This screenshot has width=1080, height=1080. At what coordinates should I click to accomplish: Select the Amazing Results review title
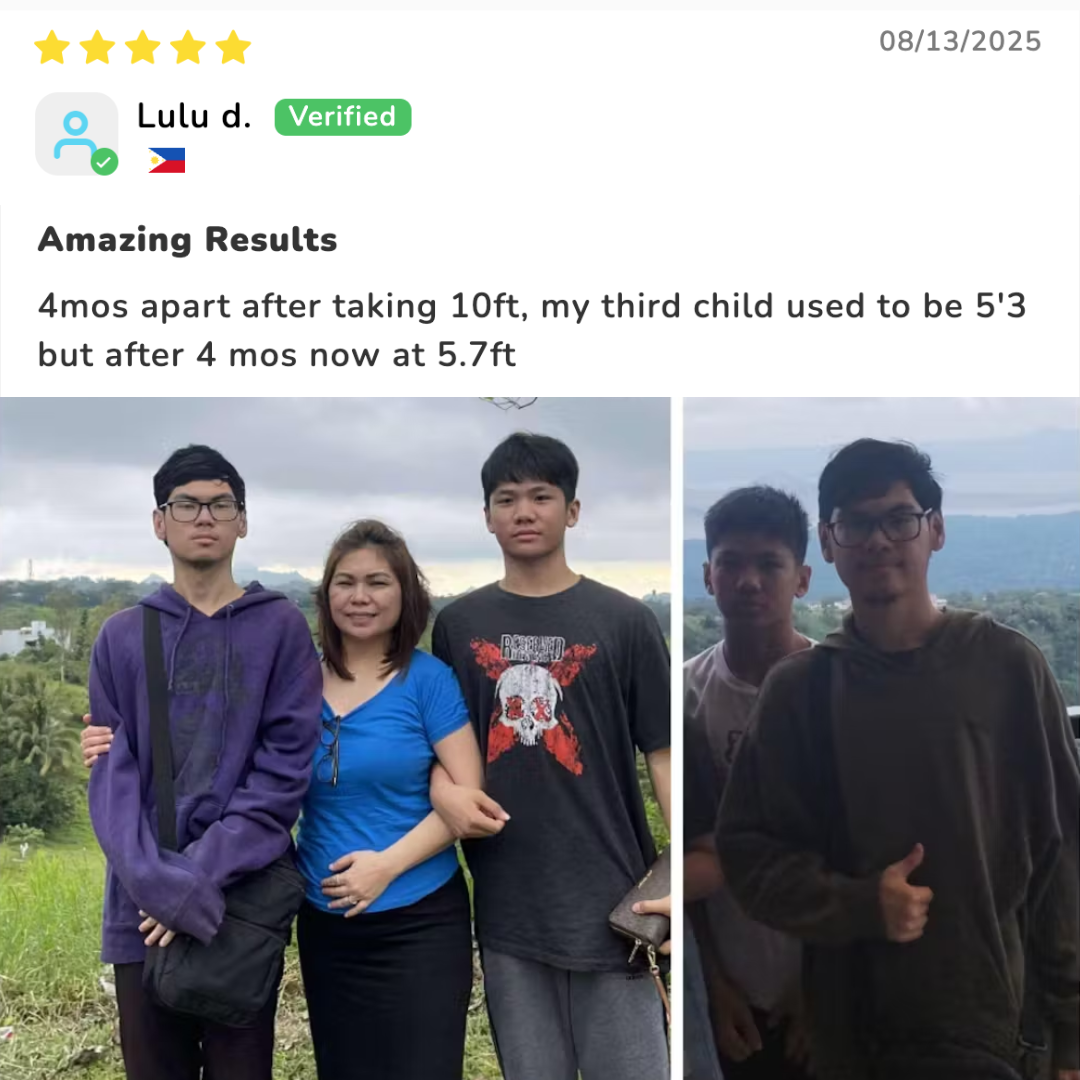[x=187, y=240]
